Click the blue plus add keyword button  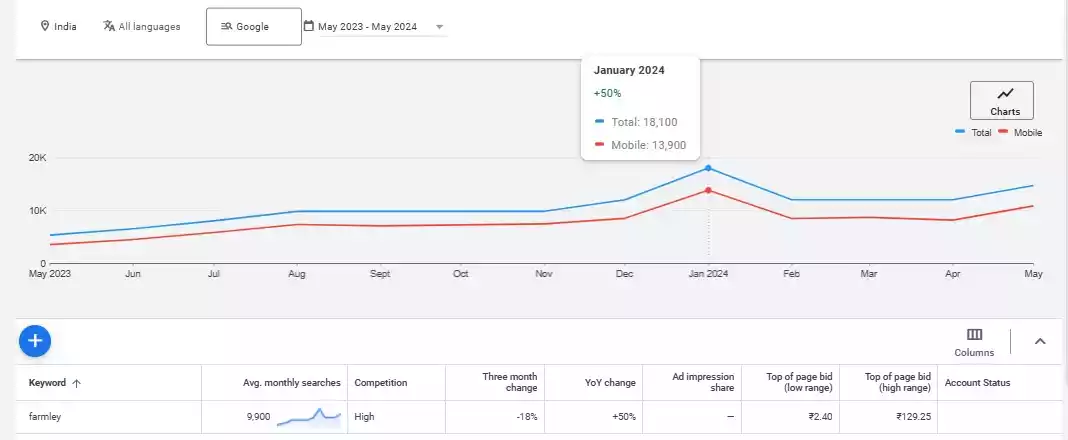(35, 341)
